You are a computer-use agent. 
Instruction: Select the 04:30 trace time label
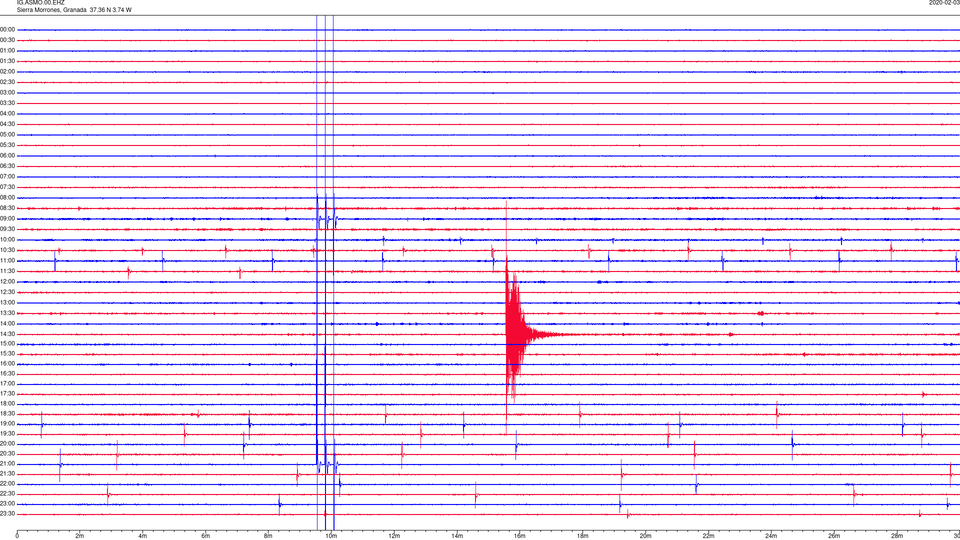(7, 124)
